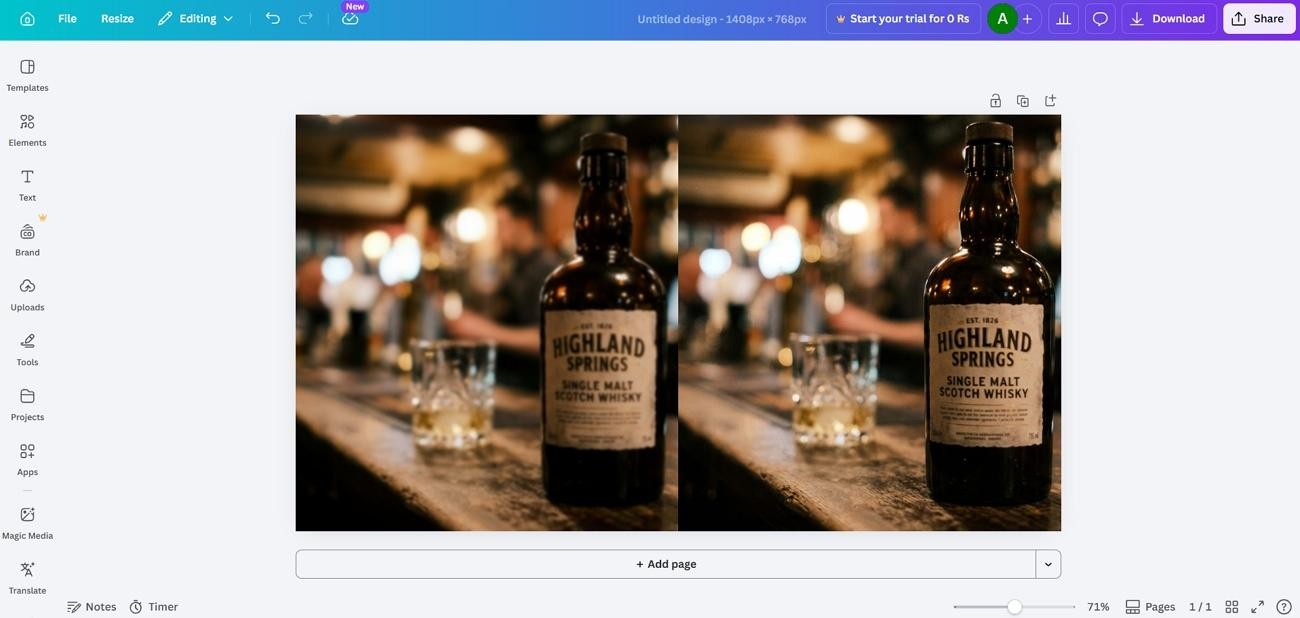Select the Text panel
Viewport: 1300px width, 618px height.
27,185
